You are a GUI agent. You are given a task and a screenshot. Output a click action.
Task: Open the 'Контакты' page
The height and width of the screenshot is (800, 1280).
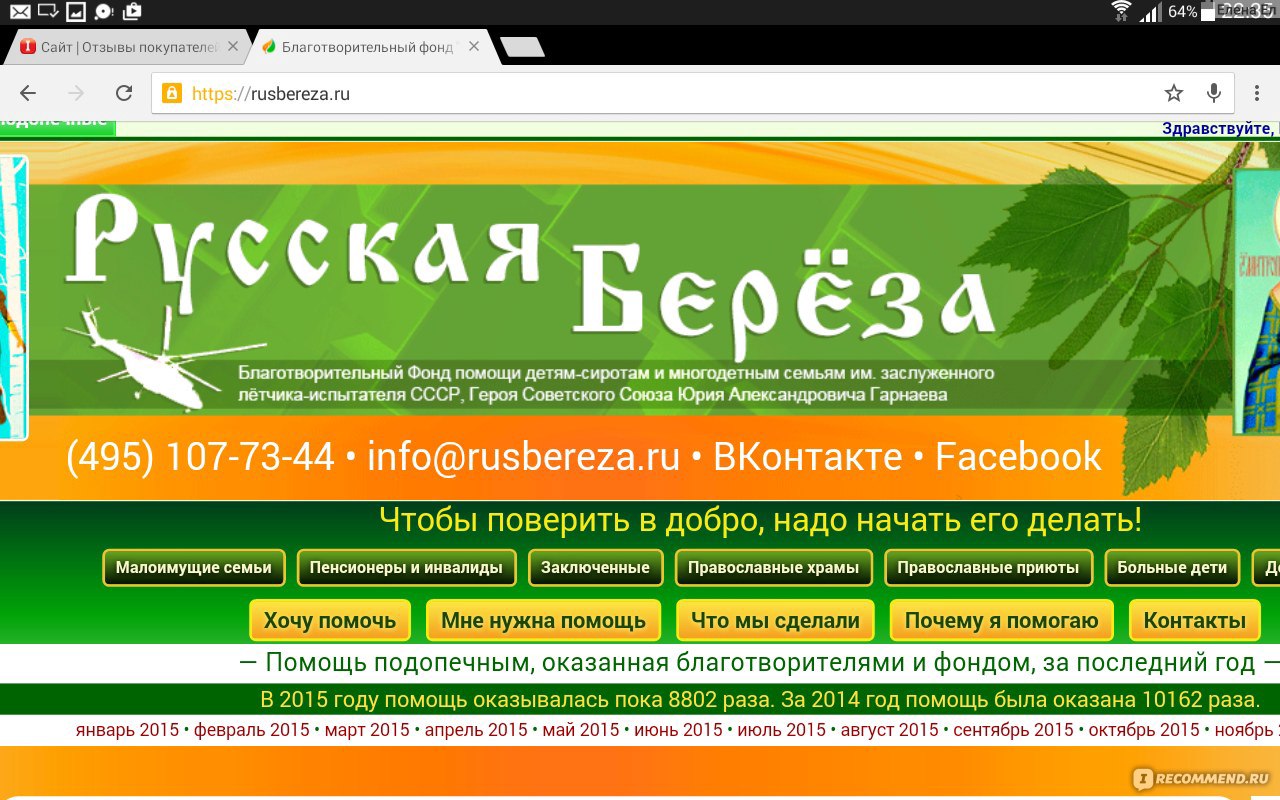[x=1194, y=620]
